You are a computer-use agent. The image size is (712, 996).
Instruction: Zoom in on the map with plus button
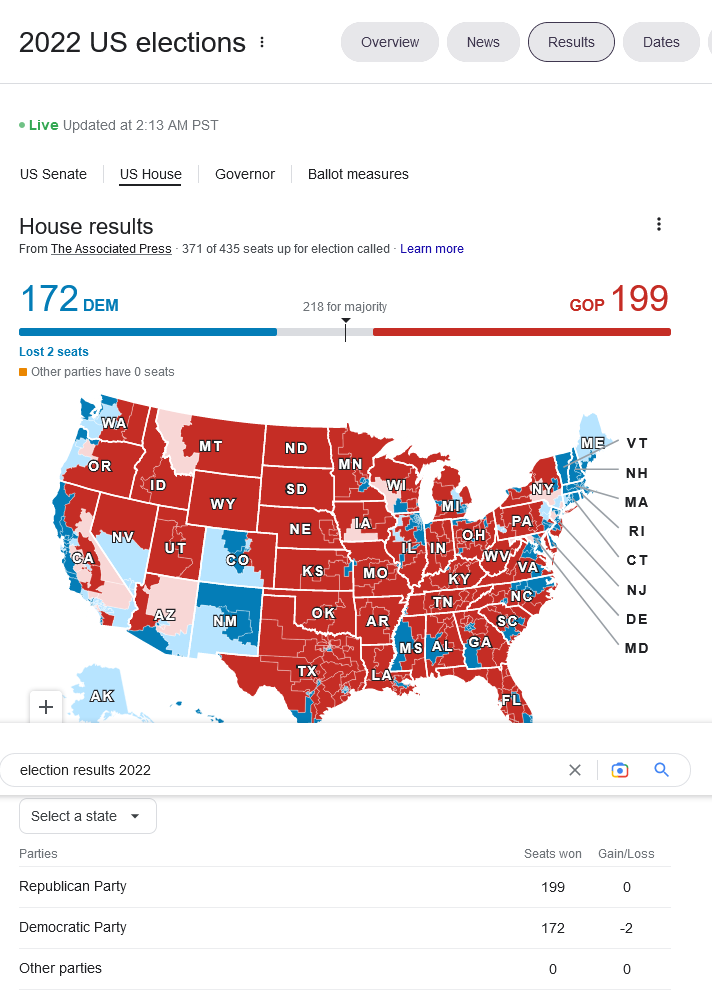46,707
